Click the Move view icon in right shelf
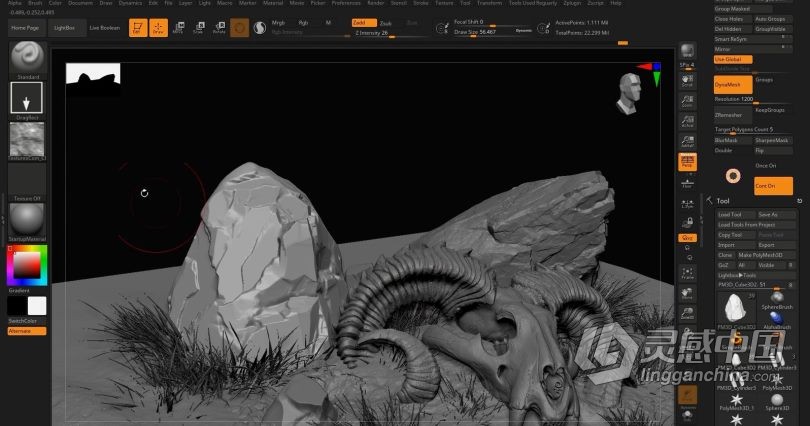 [x=687, y=293]
